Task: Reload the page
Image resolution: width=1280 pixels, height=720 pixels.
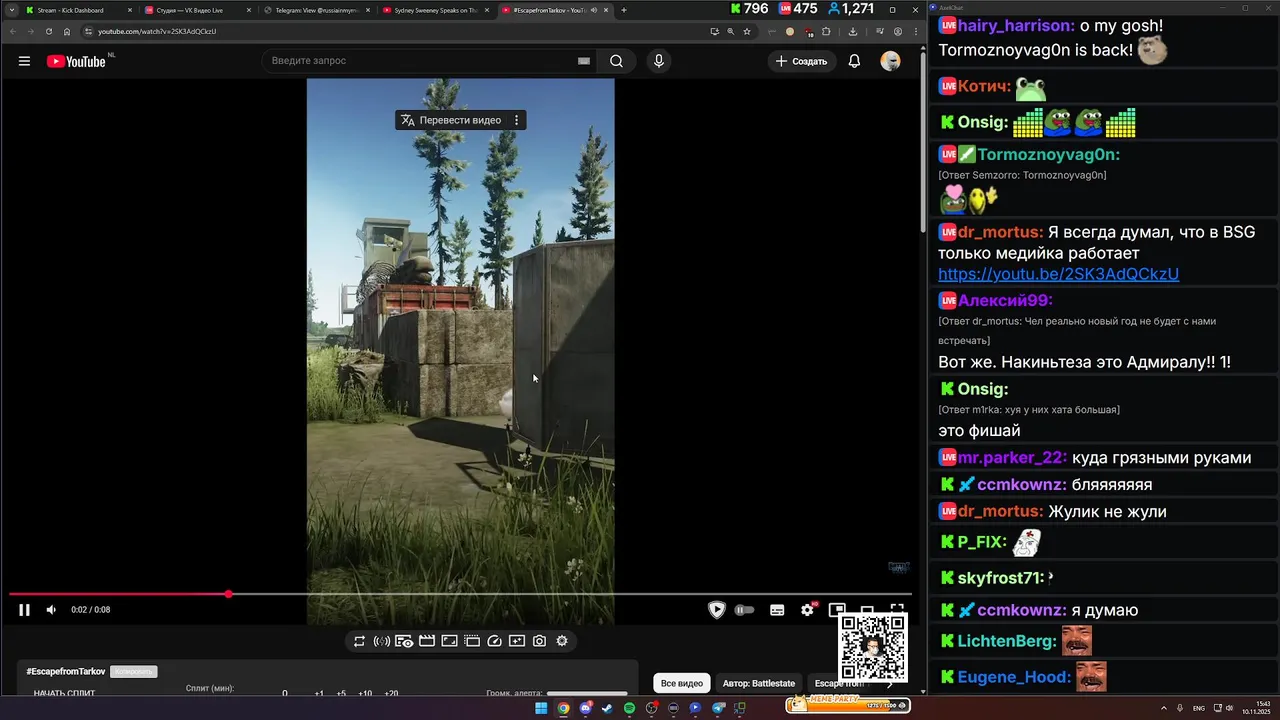Action: 49,31
